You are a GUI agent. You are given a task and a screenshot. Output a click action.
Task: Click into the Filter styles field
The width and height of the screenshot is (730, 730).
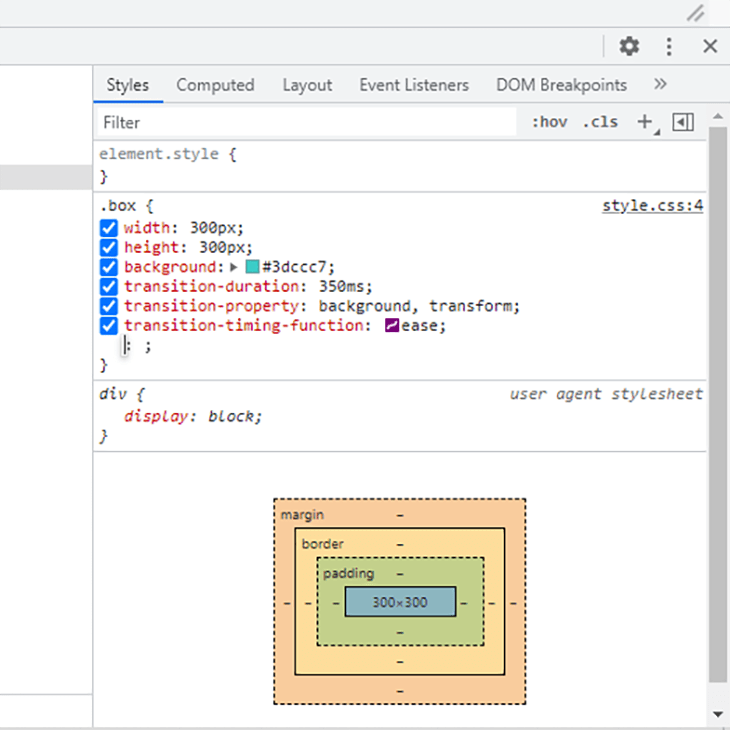click(x=307, y=122)
